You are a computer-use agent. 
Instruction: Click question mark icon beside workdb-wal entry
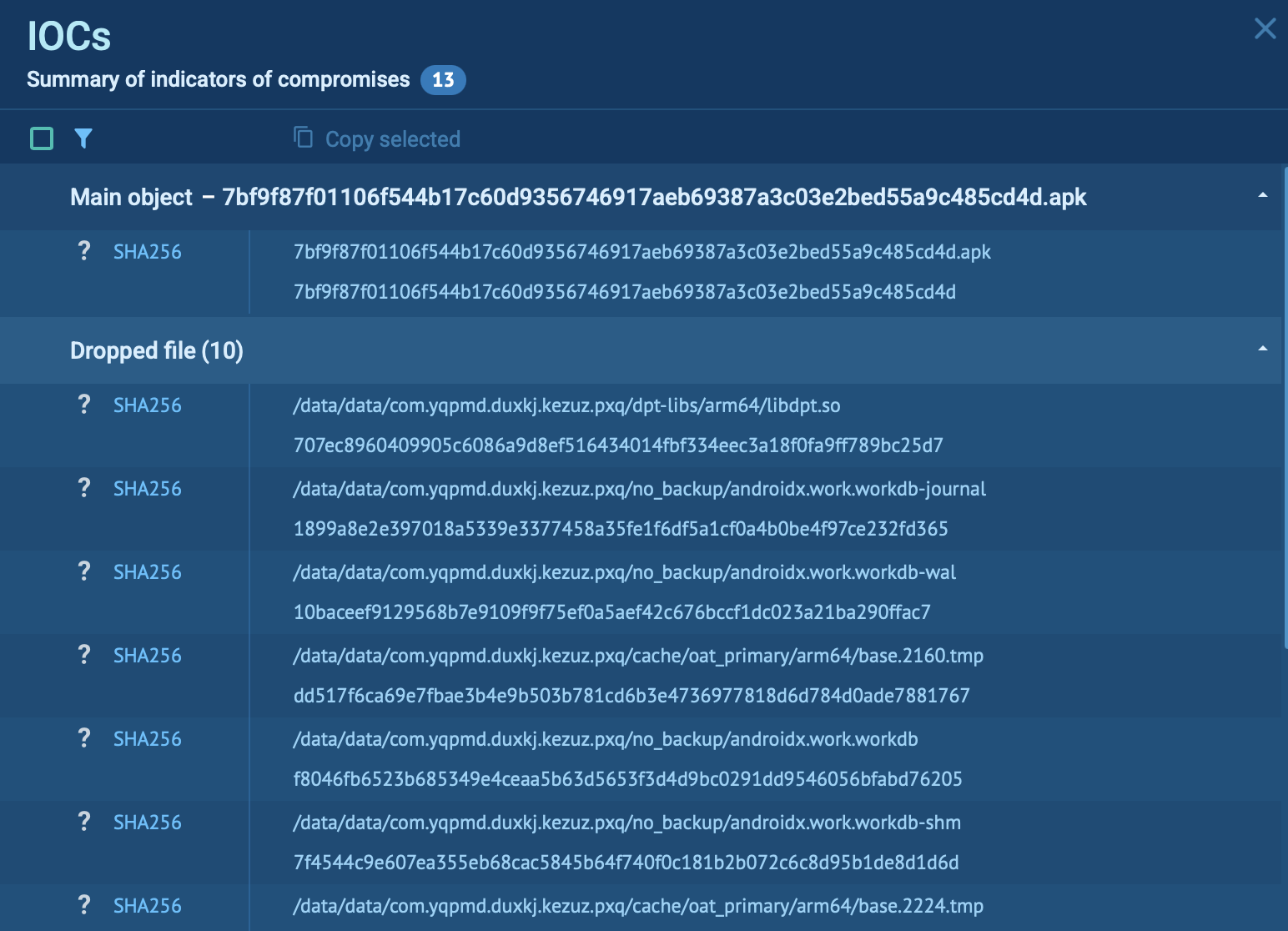[84, 571]
